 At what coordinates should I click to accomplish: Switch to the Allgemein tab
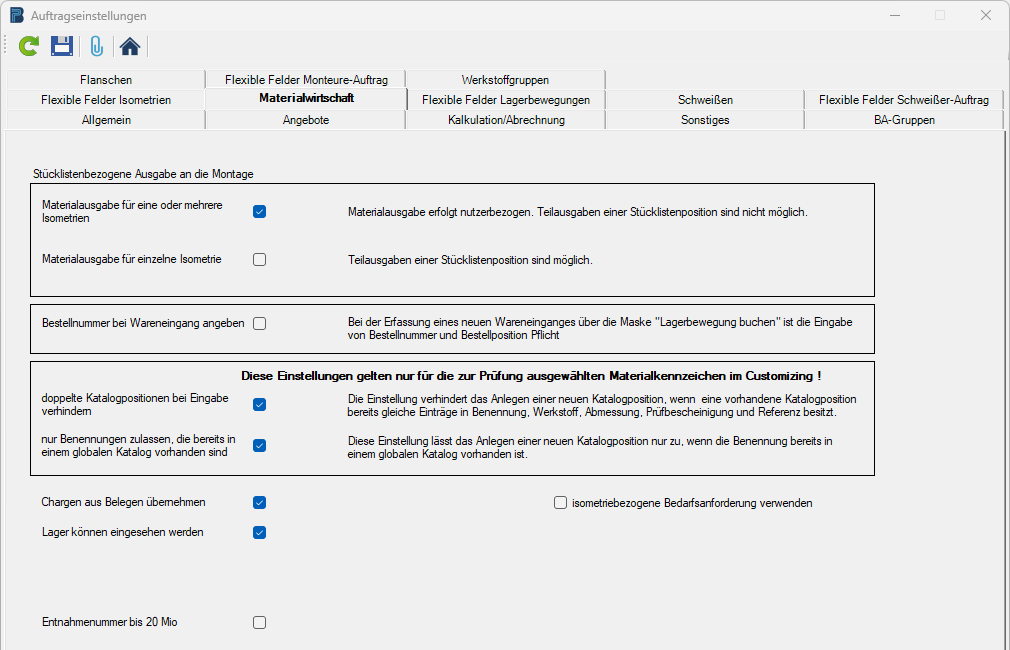point(106,120)
